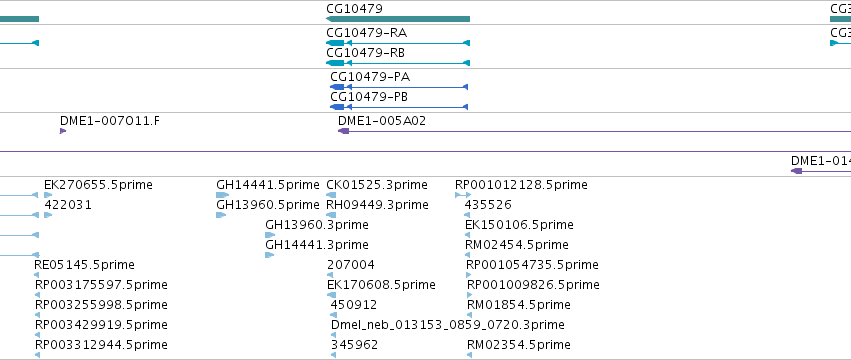Select the EK270655.5prime EST arrow
Image resolution: width=851 pixels, height=360 pixels.
[x=48, y=195]
